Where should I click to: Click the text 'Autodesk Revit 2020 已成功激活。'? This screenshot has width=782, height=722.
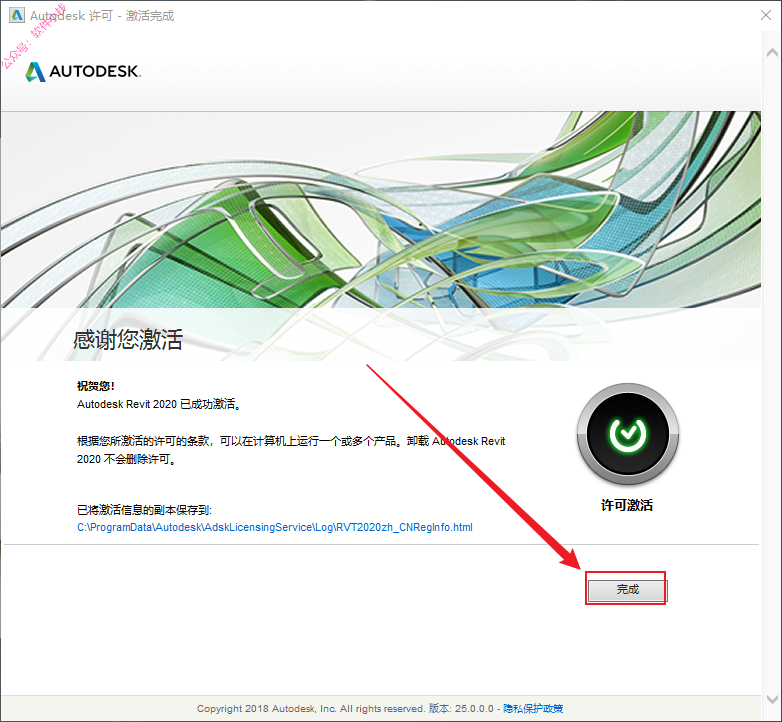pos(159,404)
